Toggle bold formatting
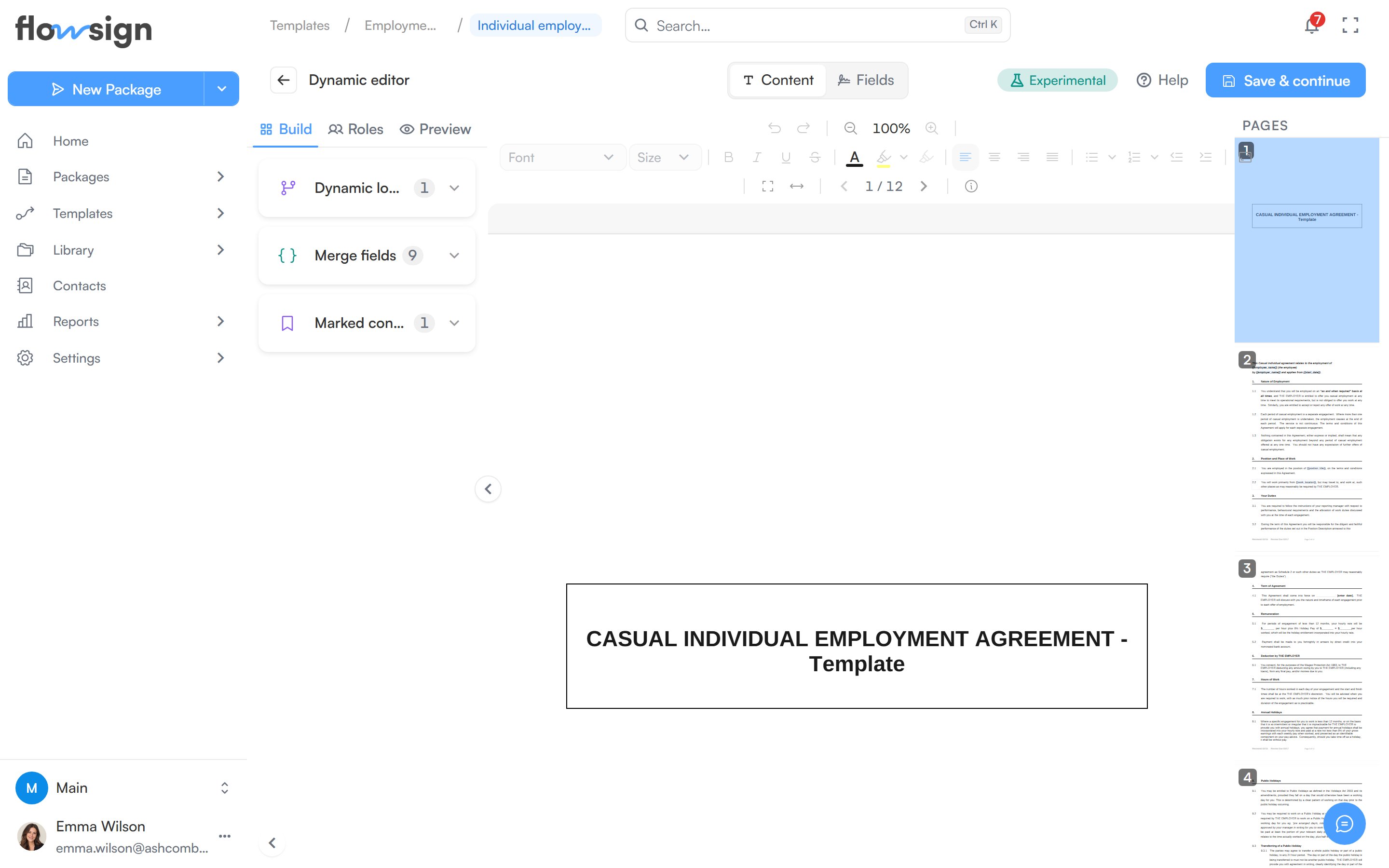 pyautogui.click(x=728, y=157)
